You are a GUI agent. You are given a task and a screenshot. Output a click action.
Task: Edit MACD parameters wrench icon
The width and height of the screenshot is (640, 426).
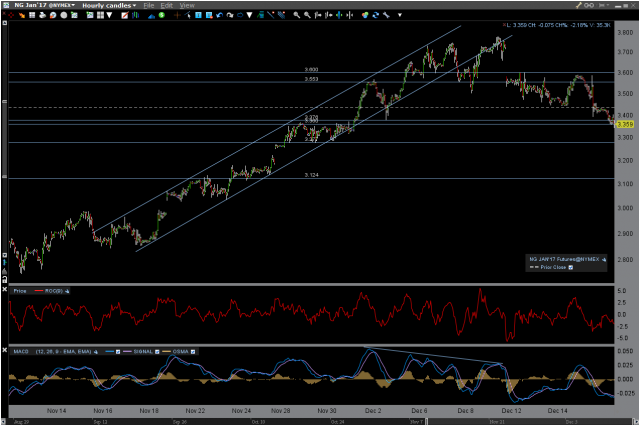(x=96, y=352)
